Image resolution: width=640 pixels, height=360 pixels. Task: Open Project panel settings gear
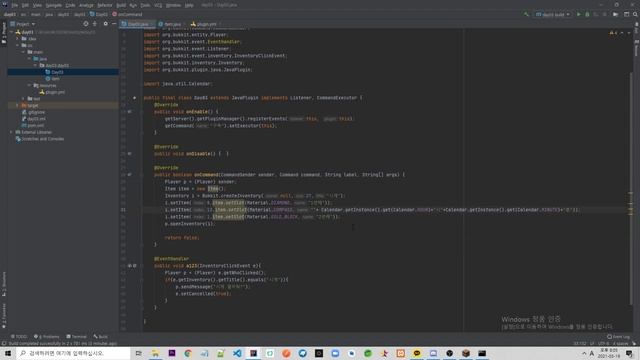(106, 24)
